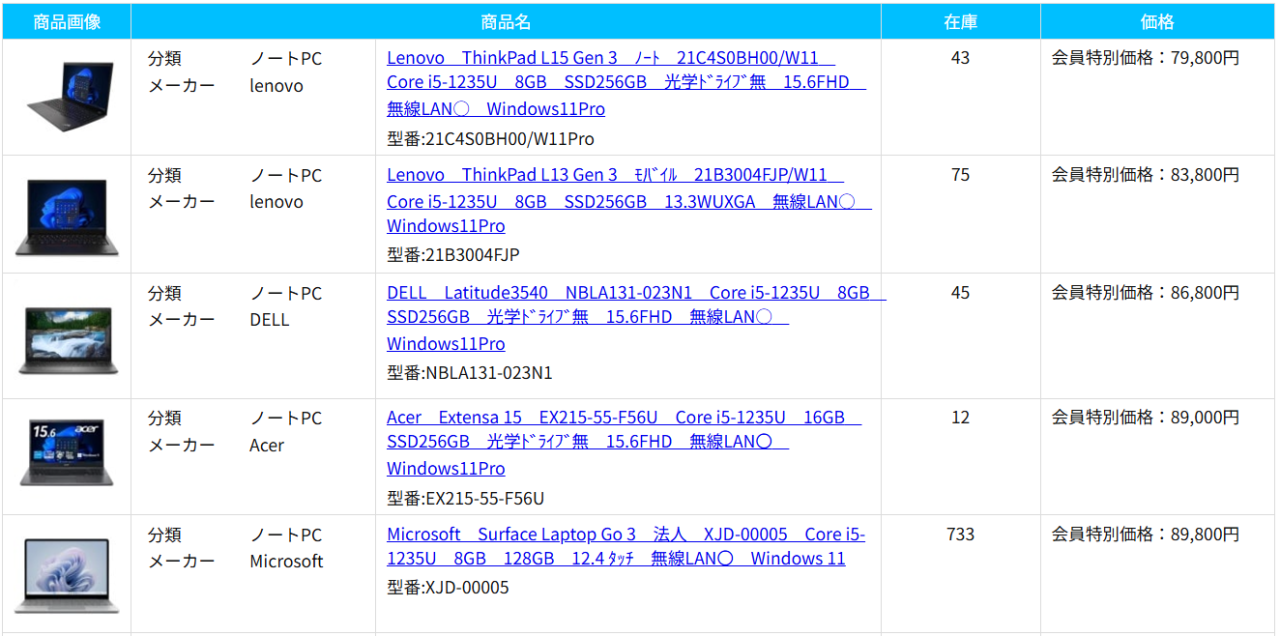Select the price 会員特別価格：79,800円
Screen dimensions: 1280x636
pyautogui.click(x=1145, y=58)
